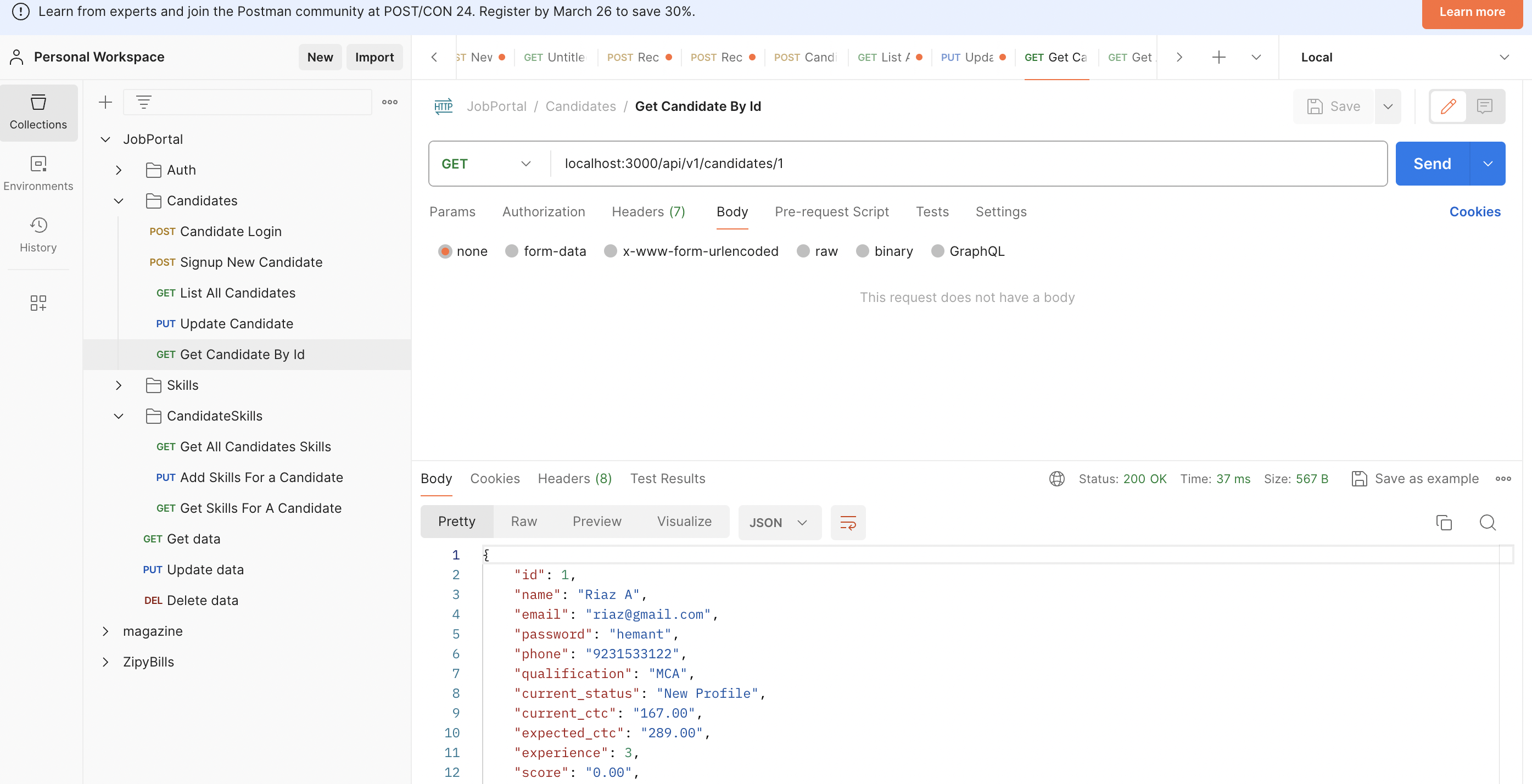This screenshot has width=1532, height=784.
Task: Switch to the Authorization tab
Action: pos(543,212)
